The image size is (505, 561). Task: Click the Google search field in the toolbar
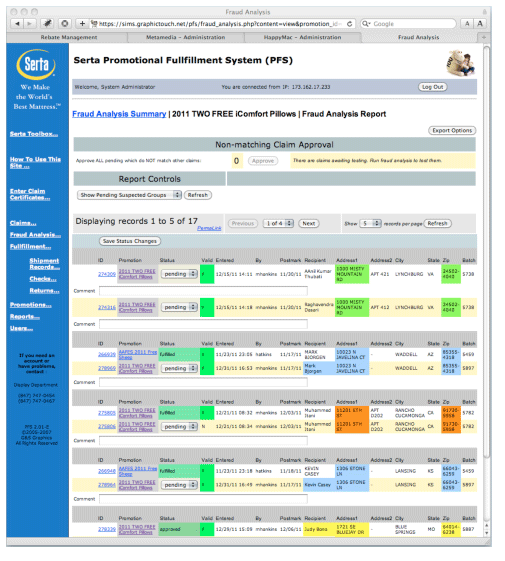pos(408,24)
